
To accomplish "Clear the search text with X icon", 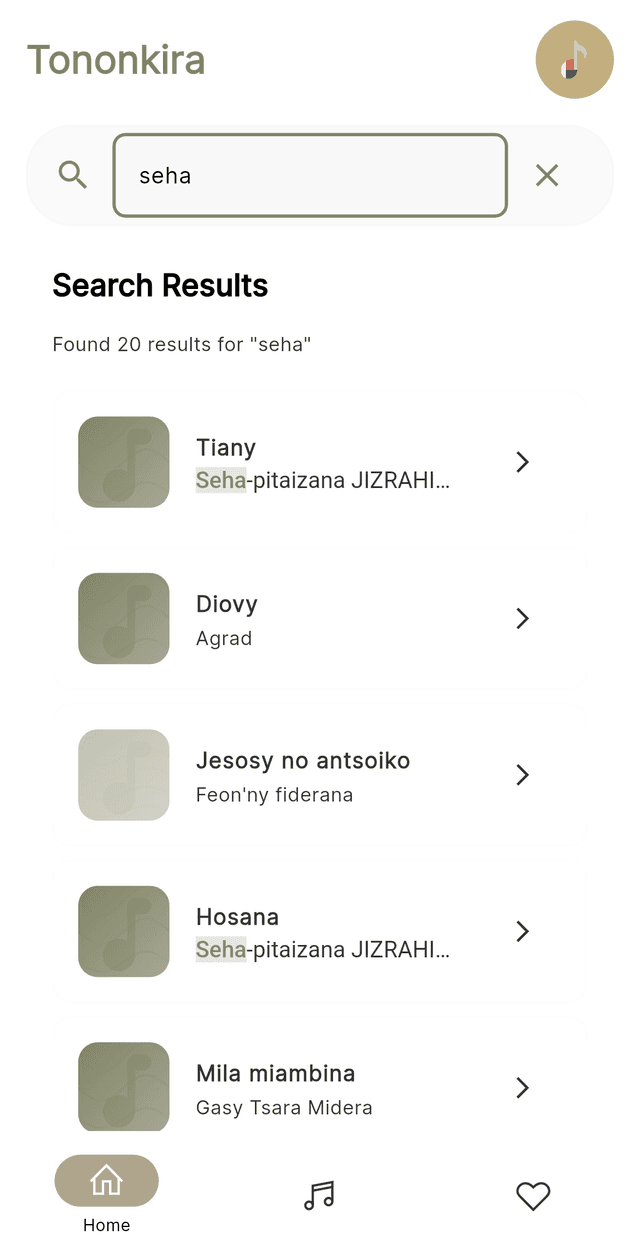I will (x=547, y=176).
